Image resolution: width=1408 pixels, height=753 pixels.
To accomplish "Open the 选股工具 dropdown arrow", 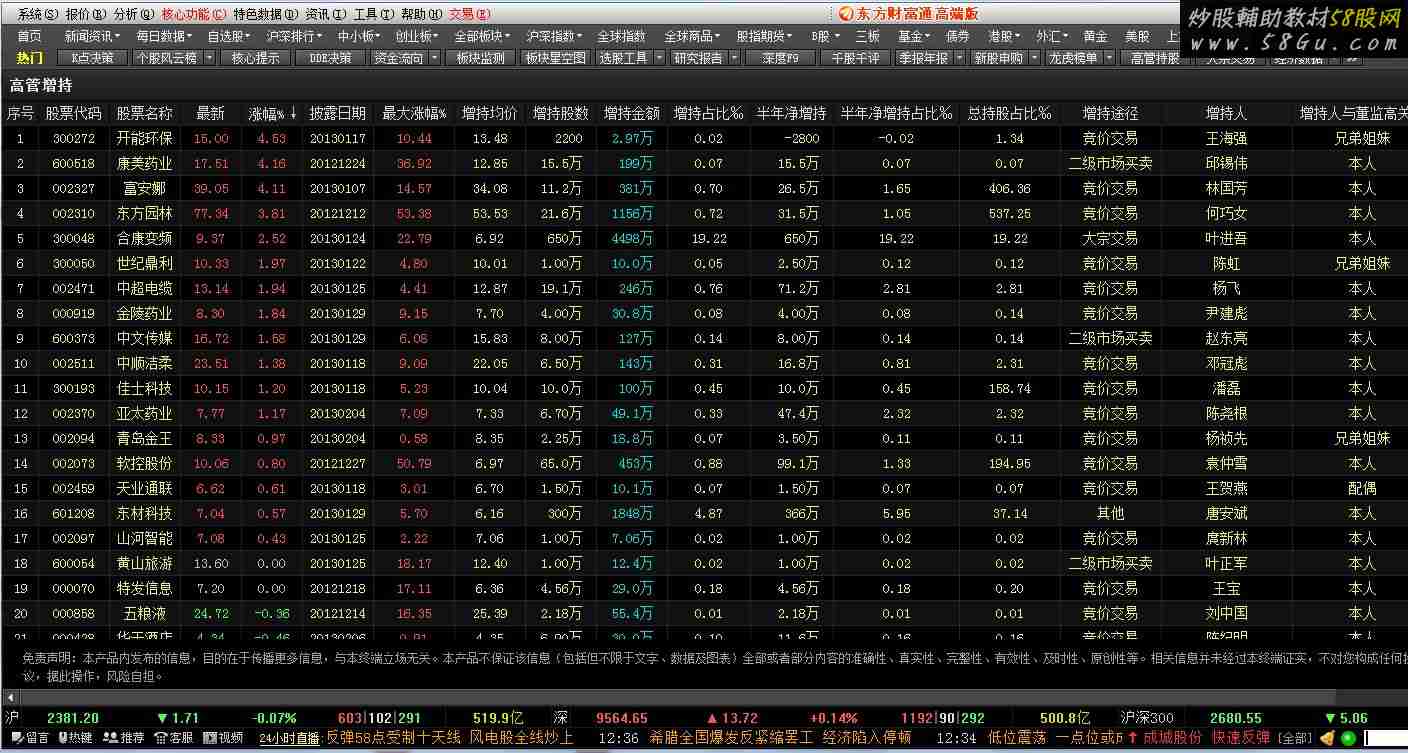I will point(657,58).
